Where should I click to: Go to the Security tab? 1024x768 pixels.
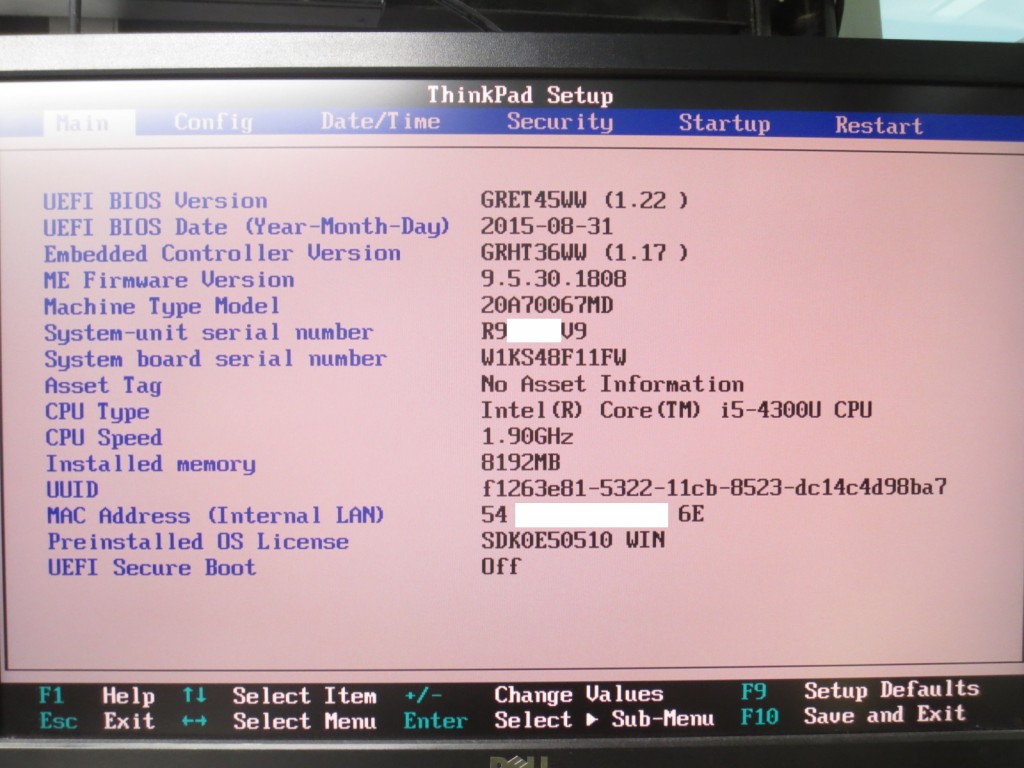(x=560, y=122)
